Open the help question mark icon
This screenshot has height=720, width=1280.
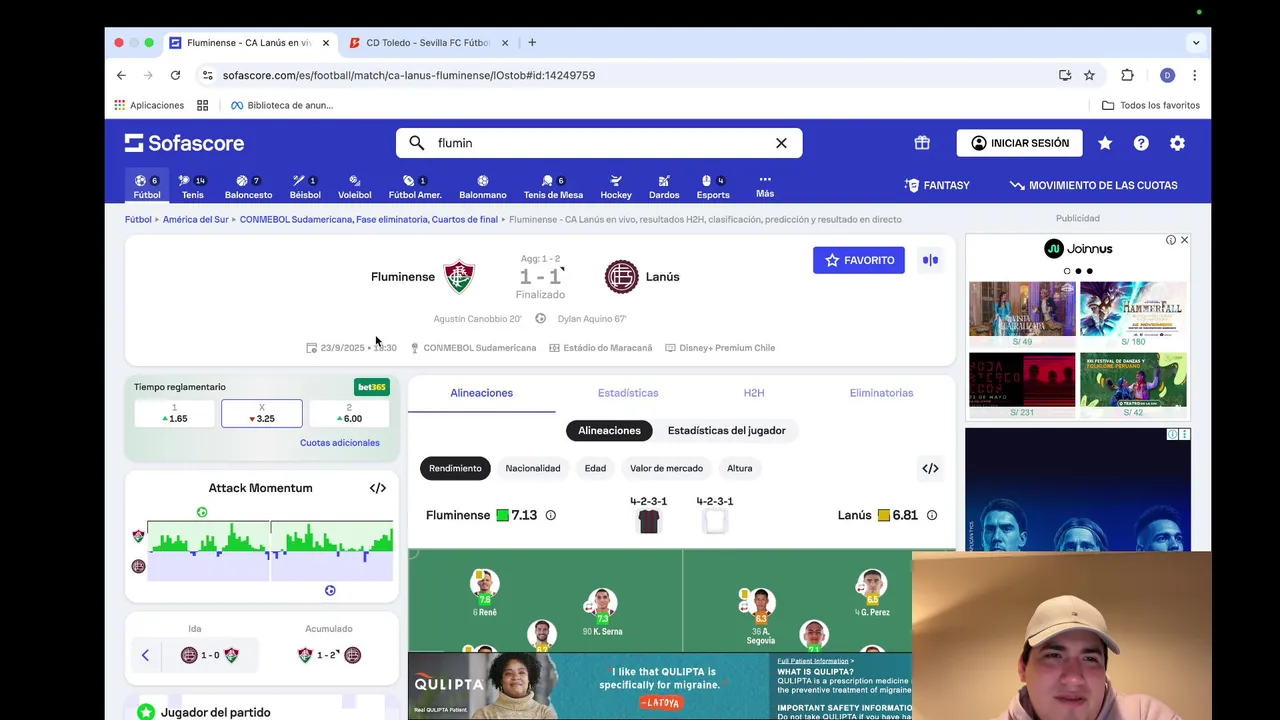coord(1141,143)
